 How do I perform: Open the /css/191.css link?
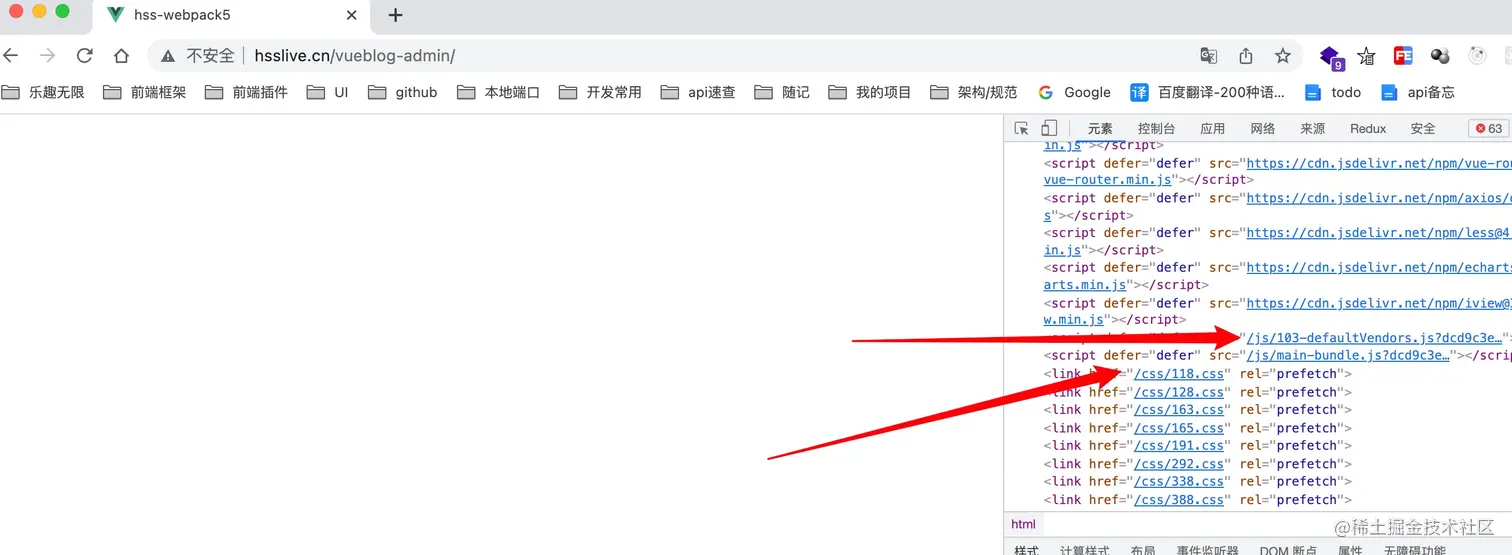coord(1179,446)
